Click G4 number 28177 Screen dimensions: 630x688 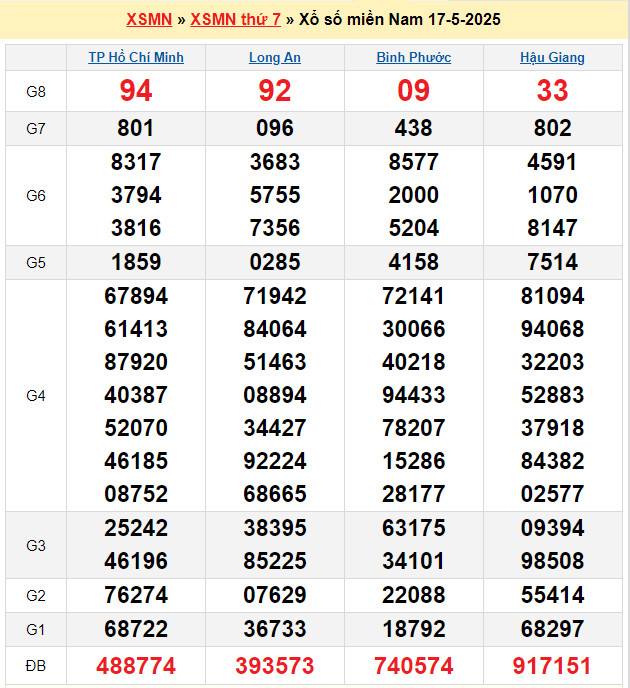coord(414,494)
